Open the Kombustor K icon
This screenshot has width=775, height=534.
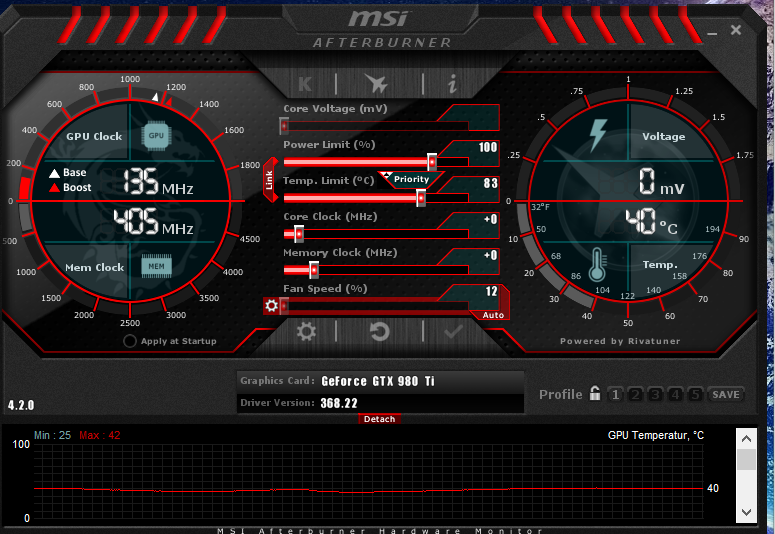pos(305,84)
